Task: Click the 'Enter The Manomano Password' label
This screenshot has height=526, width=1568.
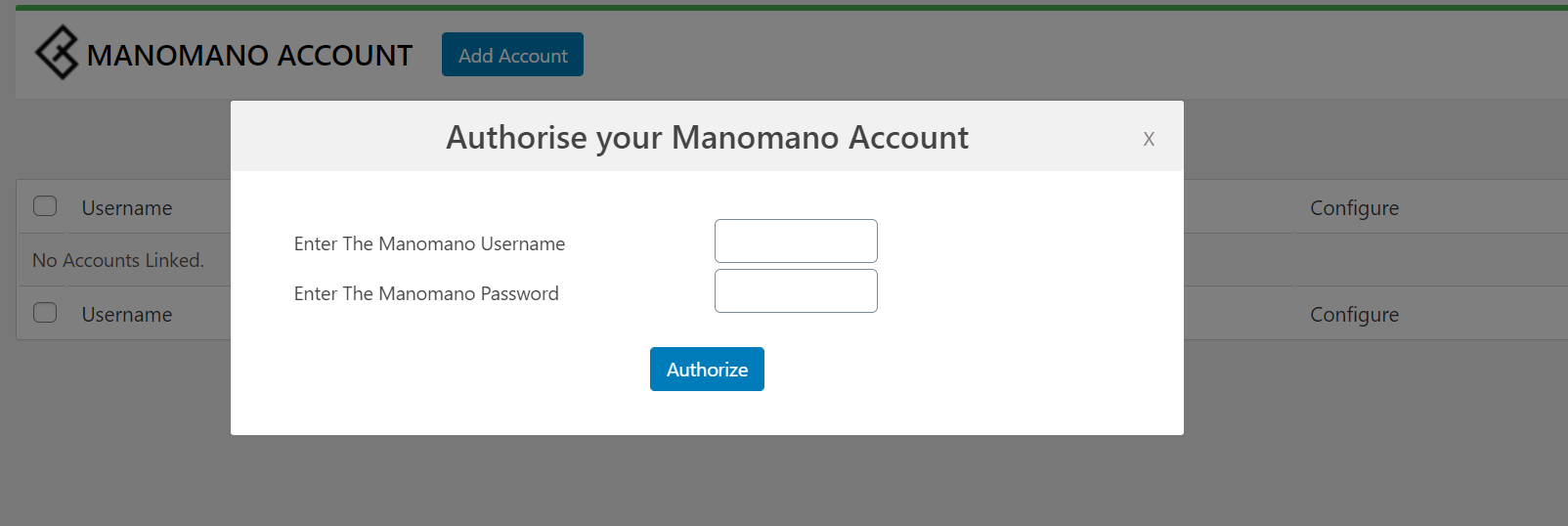Action: (426, 294)
